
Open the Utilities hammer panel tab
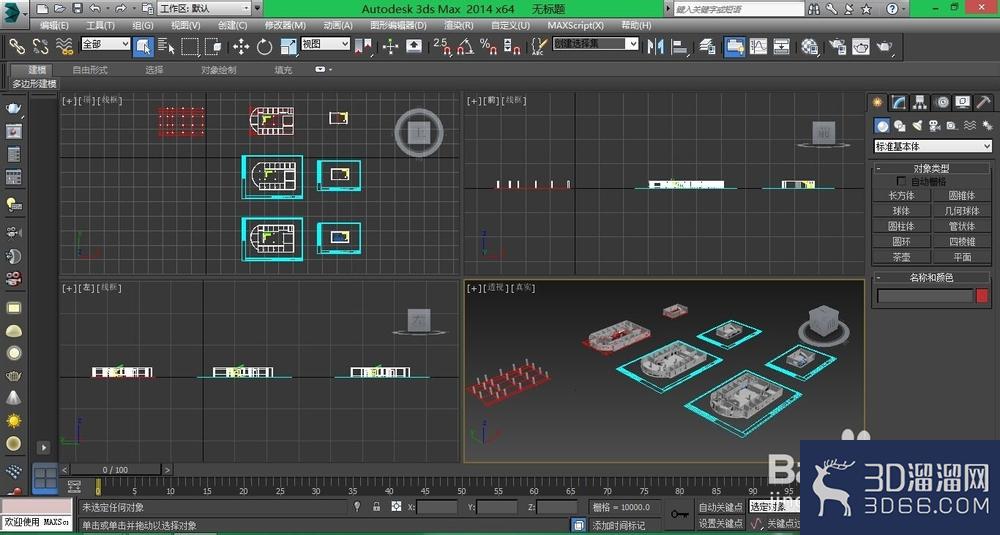pyautogui.click(x=983, y=102)
